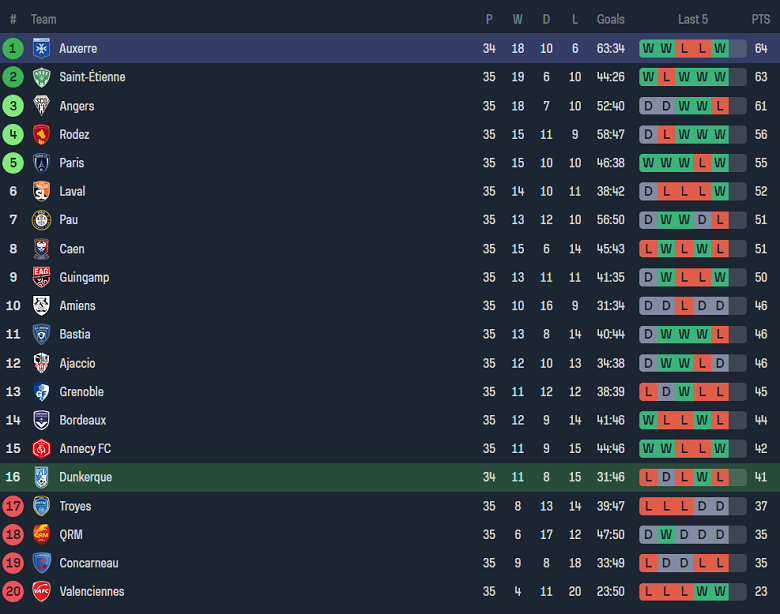Click the Bordeaux team logo
780x614 pixels.
tap(41, 420)
